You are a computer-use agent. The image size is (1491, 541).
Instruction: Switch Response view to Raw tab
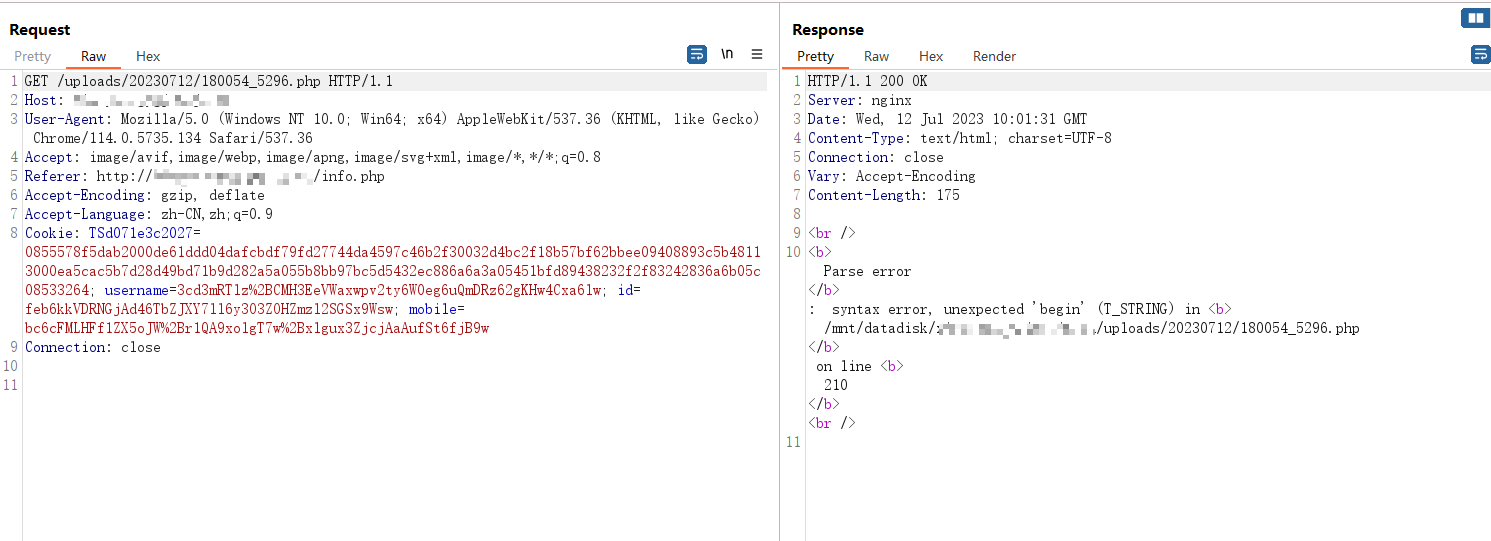pos(877,56)
